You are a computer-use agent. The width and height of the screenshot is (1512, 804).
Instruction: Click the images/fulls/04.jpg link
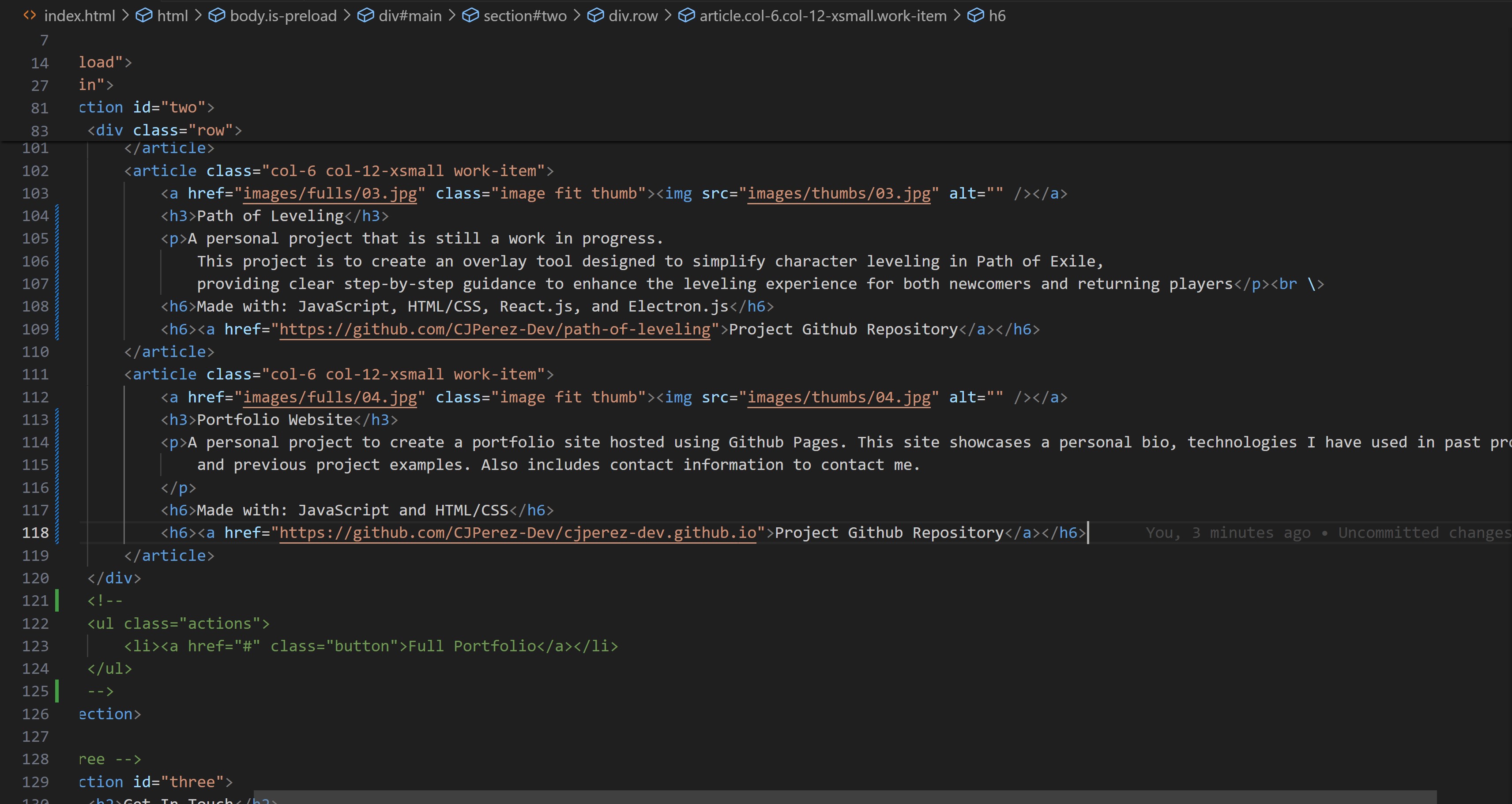tap(330, 397)
